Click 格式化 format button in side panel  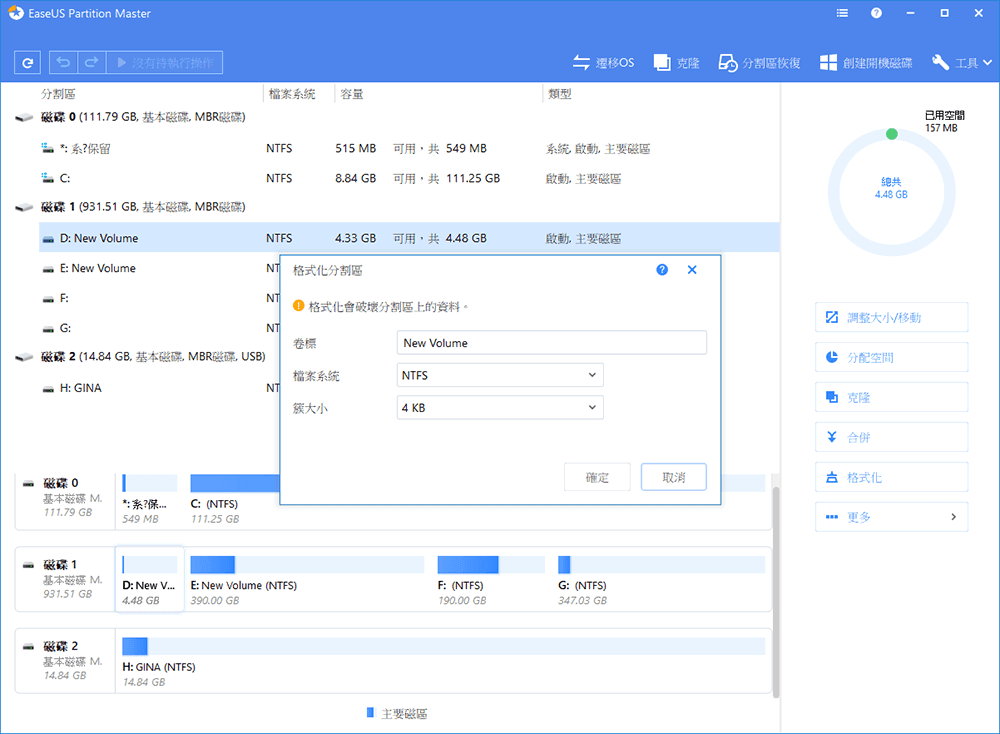coord(891,477)
